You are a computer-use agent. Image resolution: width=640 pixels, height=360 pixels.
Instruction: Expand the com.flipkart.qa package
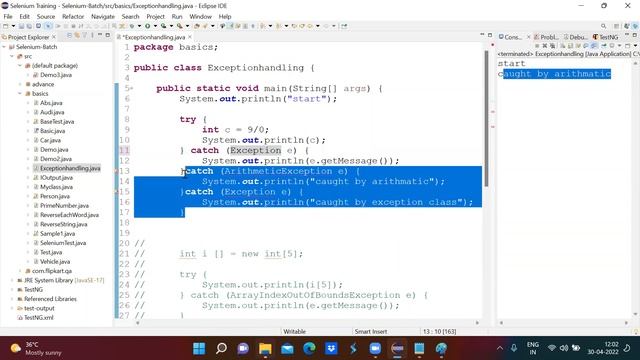(20, 271)
